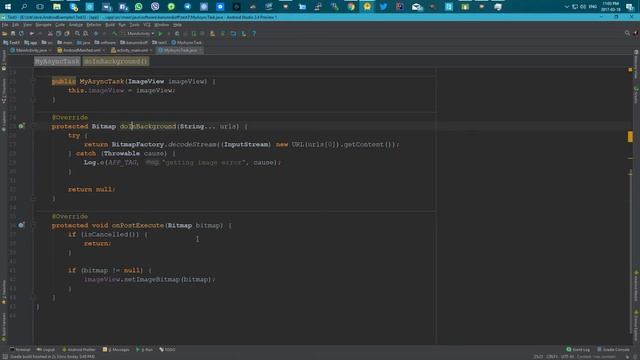Collapse the onPostExecute method fold marker

coord(34,225)
